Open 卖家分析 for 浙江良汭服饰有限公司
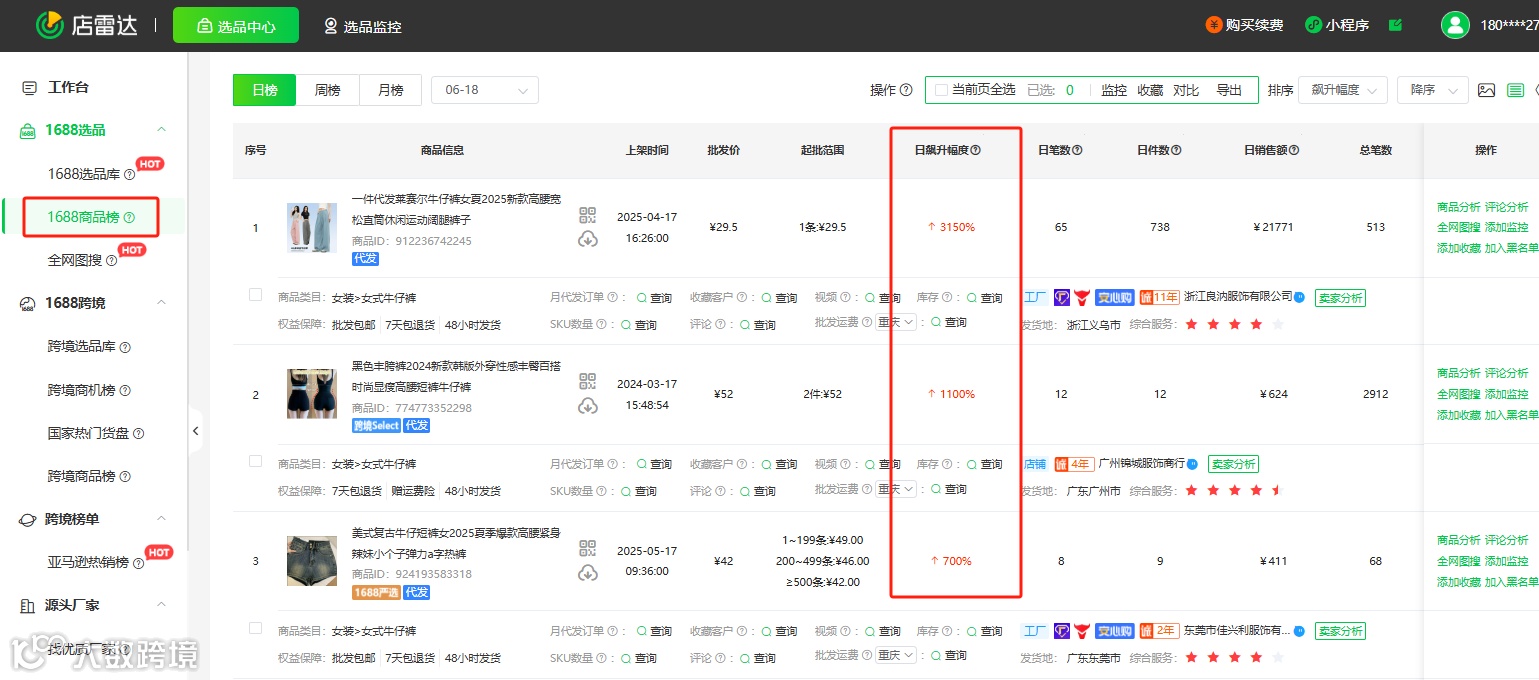 (1340, 297)
